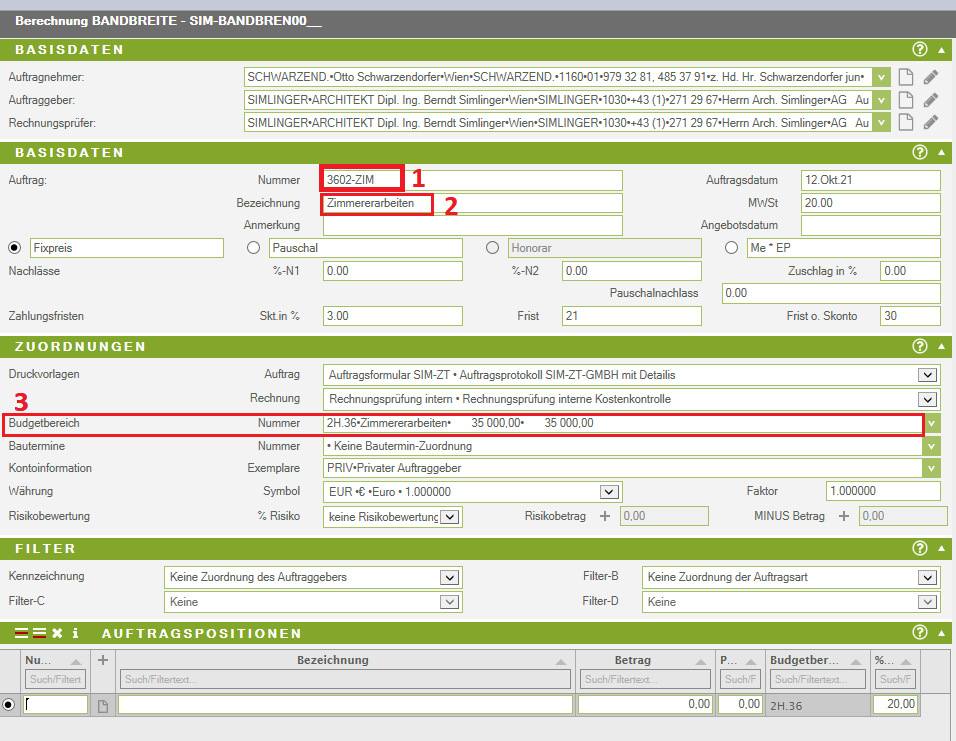Screen dimensions: 956x741
Task: Choose the Me * EP radio option
Action: [731, 248]
